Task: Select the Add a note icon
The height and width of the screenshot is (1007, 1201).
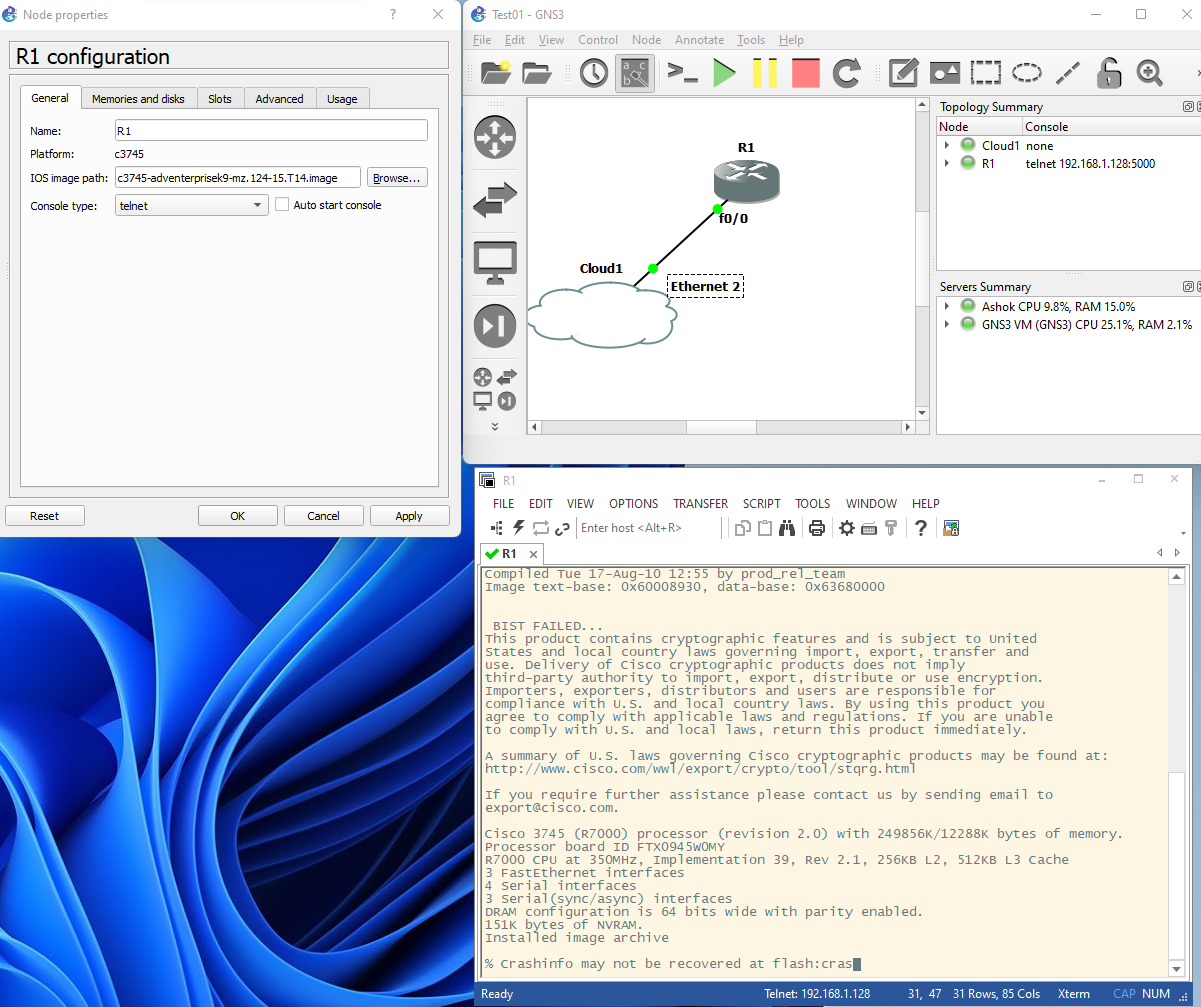Action: click(x=904, y=73)
